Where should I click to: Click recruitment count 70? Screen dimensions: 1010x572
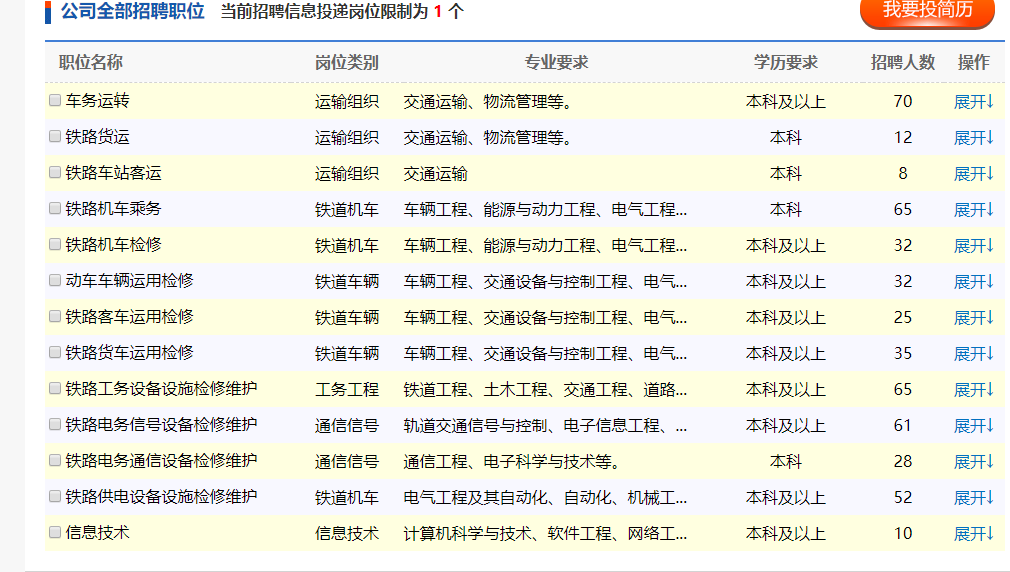point(902,101)
